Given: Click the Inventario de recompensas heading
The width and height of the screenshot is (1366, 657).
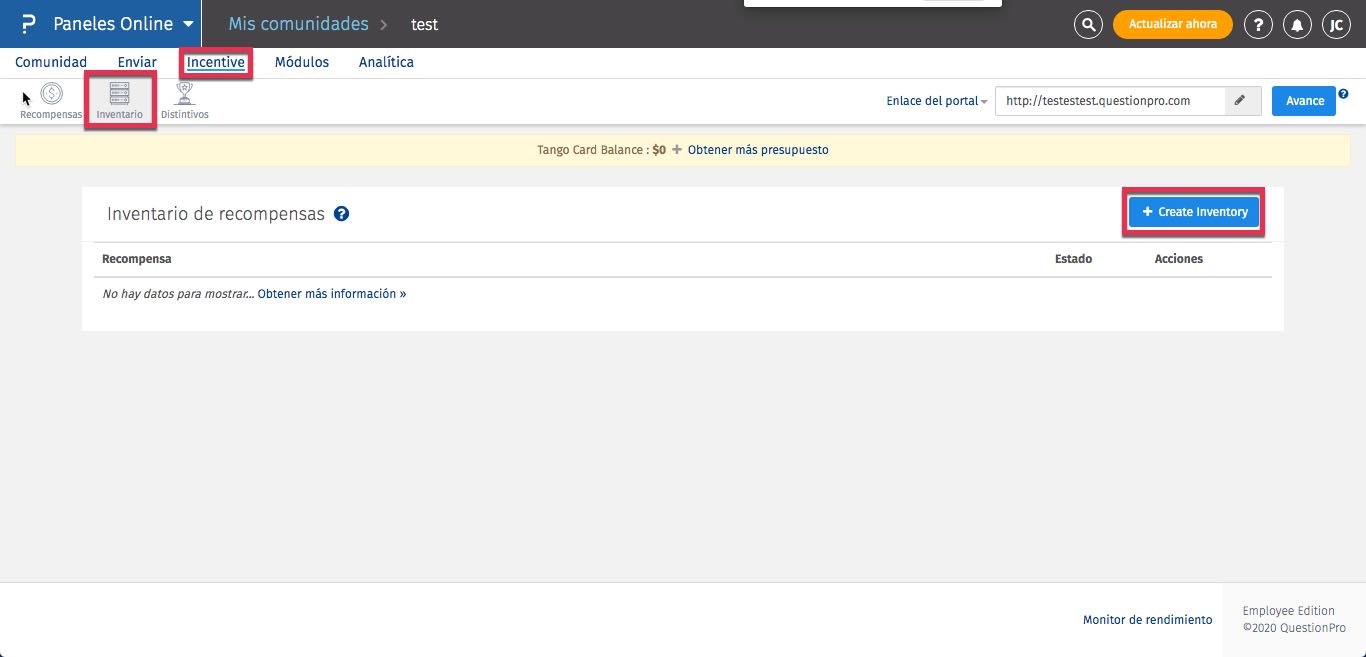Looking at the screenshot, I should [216, 214].
